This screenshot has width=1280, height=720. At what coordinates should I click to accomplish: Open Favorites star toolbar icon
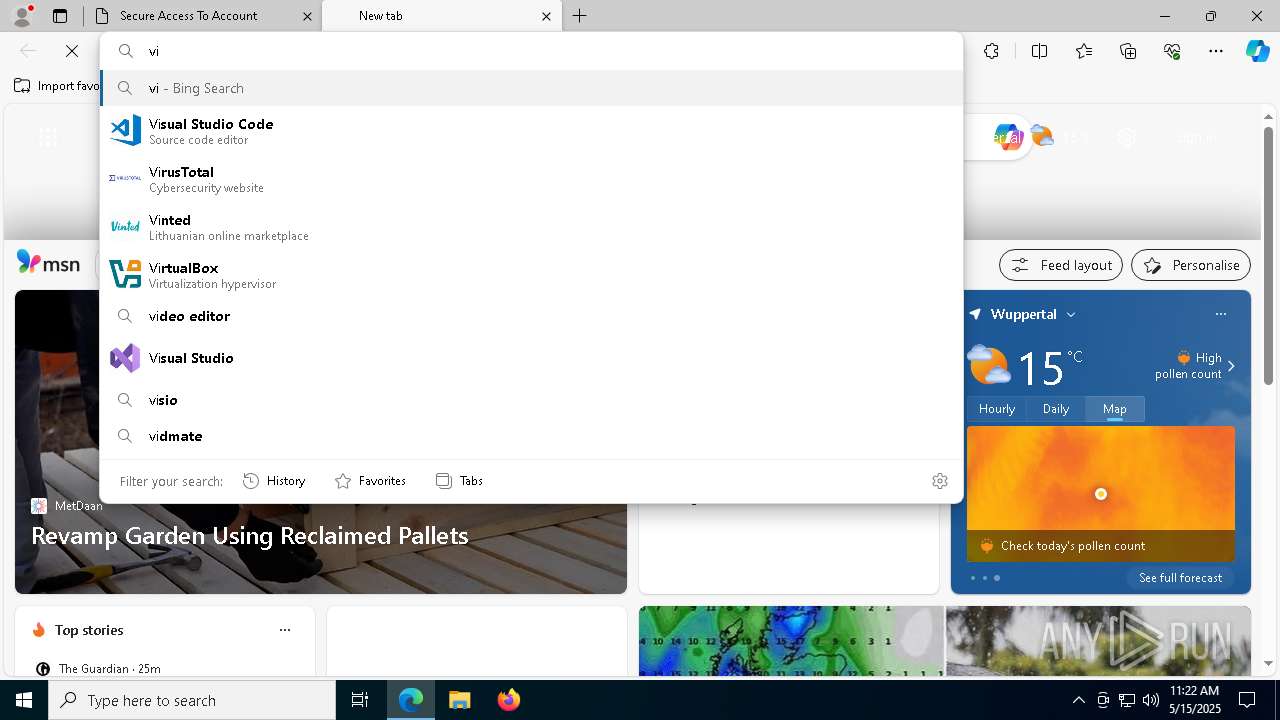point(1084,51)
